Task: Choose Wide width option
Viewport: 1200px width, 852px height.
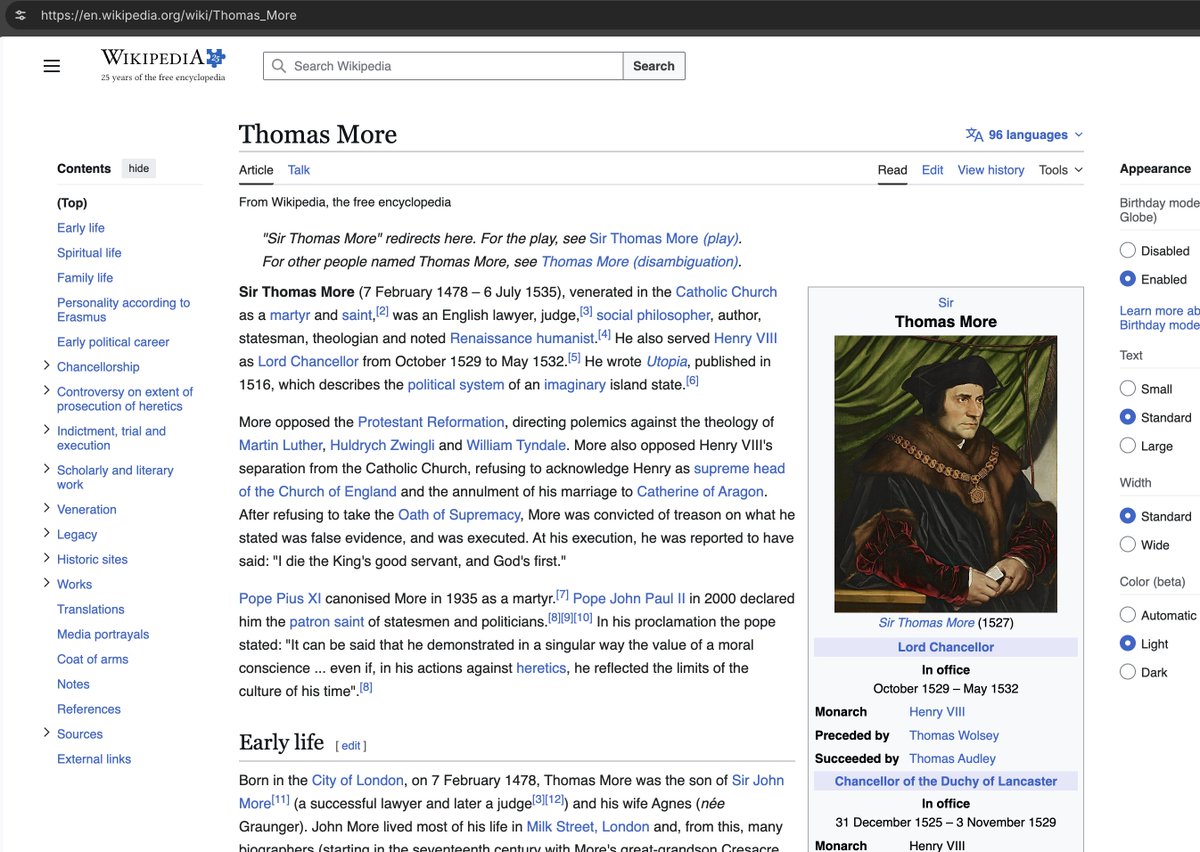Action: click(x=1128, y=545)
